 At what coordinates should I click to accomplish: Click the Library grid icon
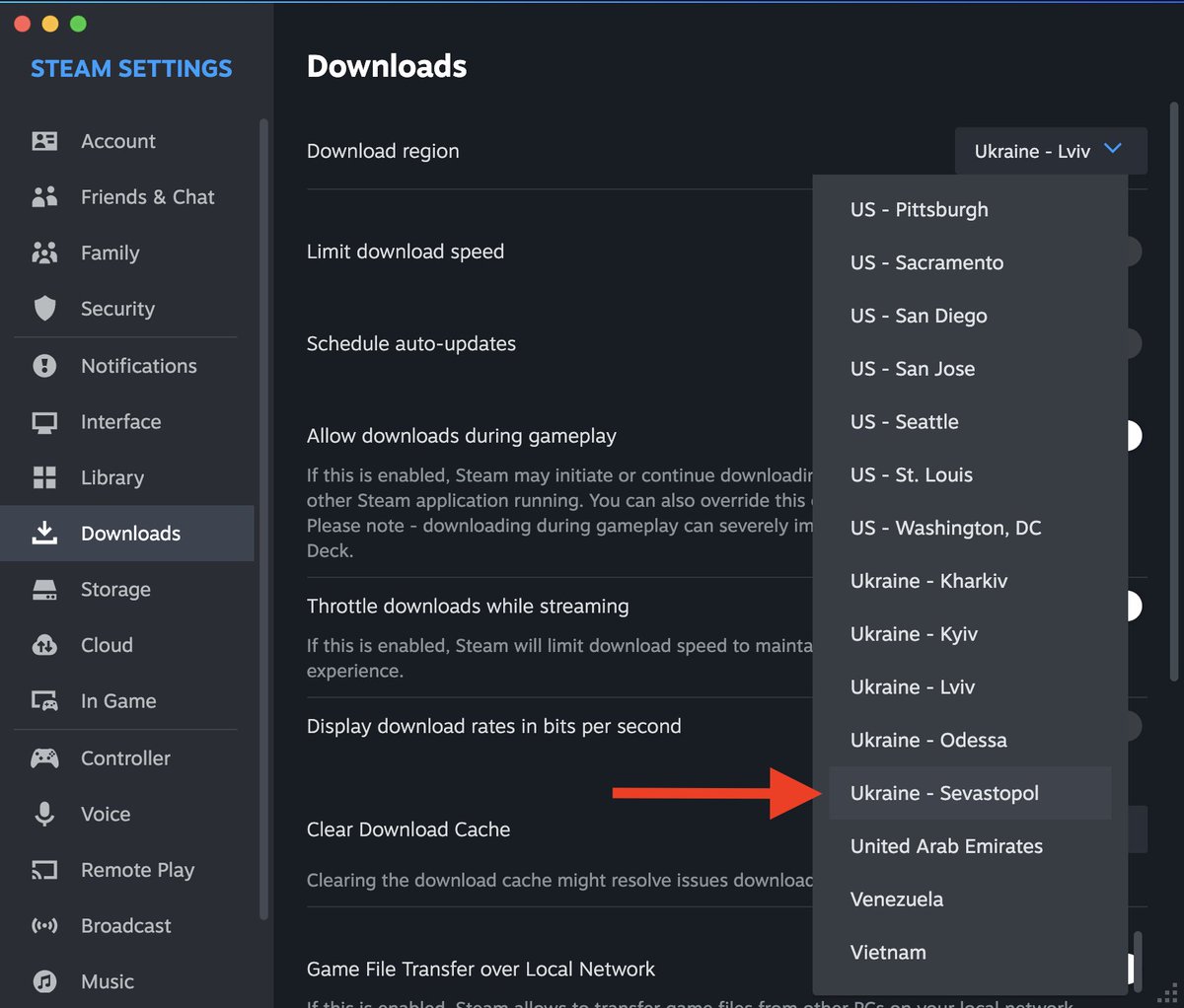44,477
